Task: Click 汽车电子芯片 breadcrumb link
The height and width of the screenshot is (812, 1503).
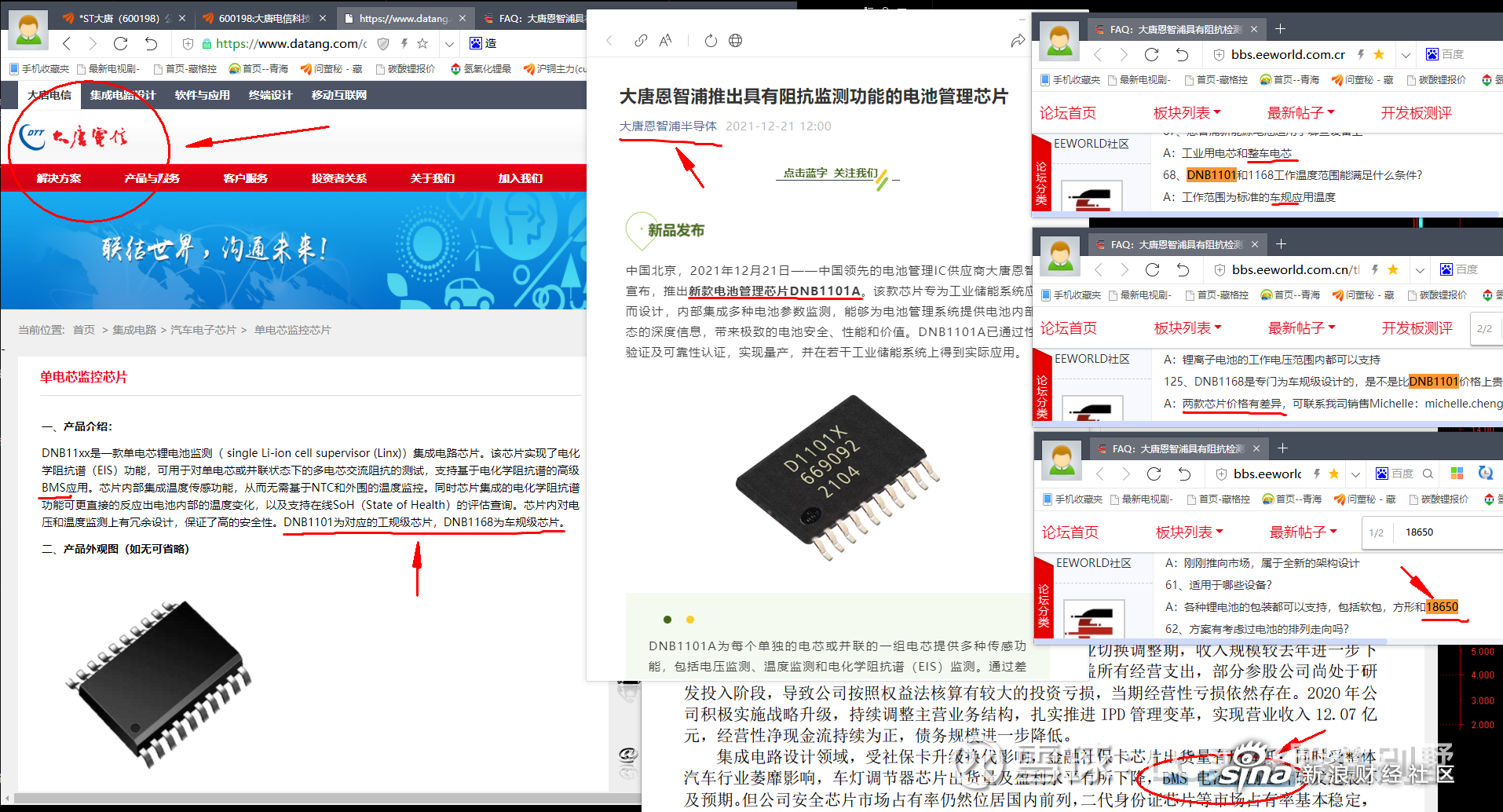Action: [x=203, y=330]
